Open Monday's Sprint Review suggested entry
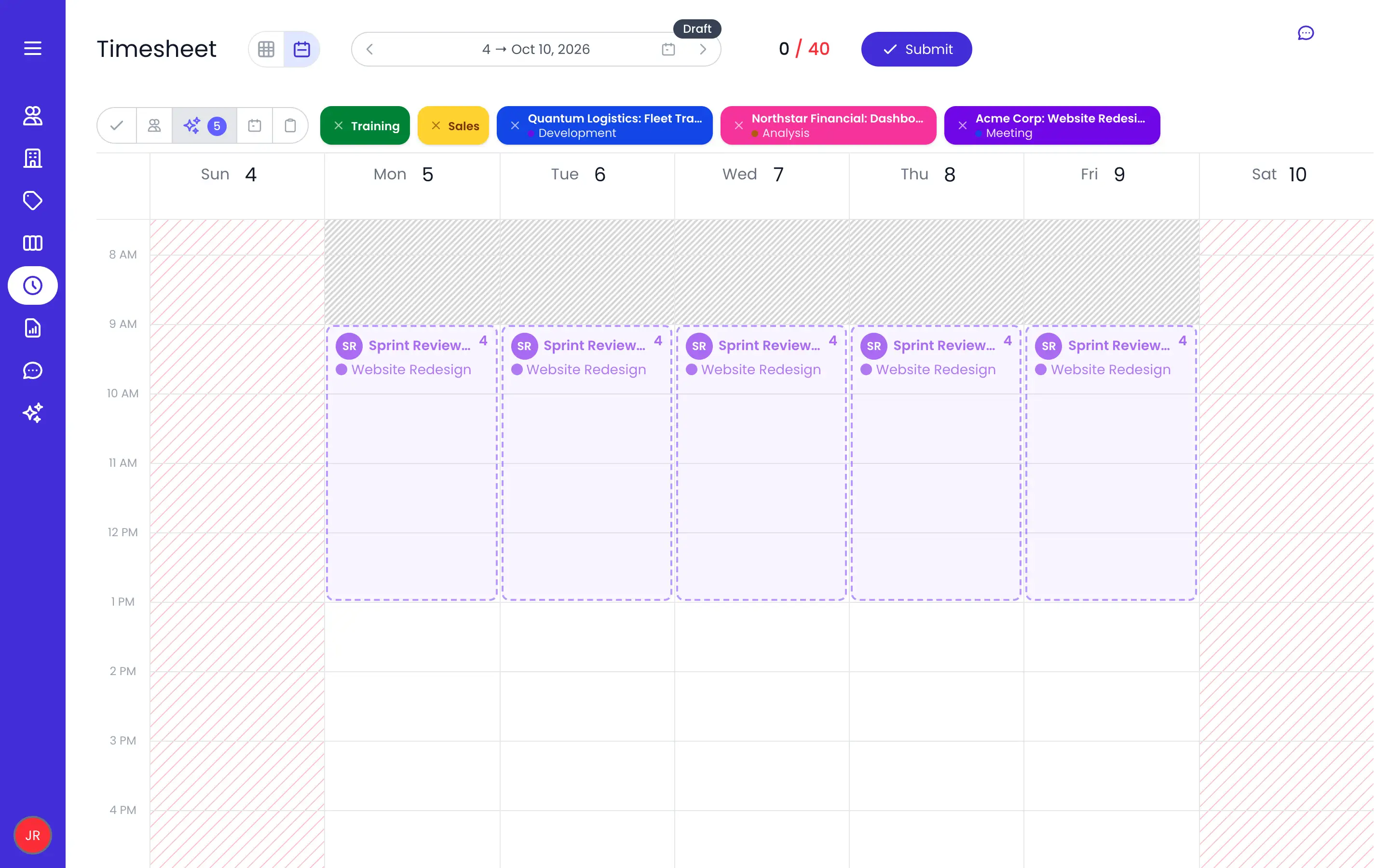The image size is (1389, 868). pos(412,463)
